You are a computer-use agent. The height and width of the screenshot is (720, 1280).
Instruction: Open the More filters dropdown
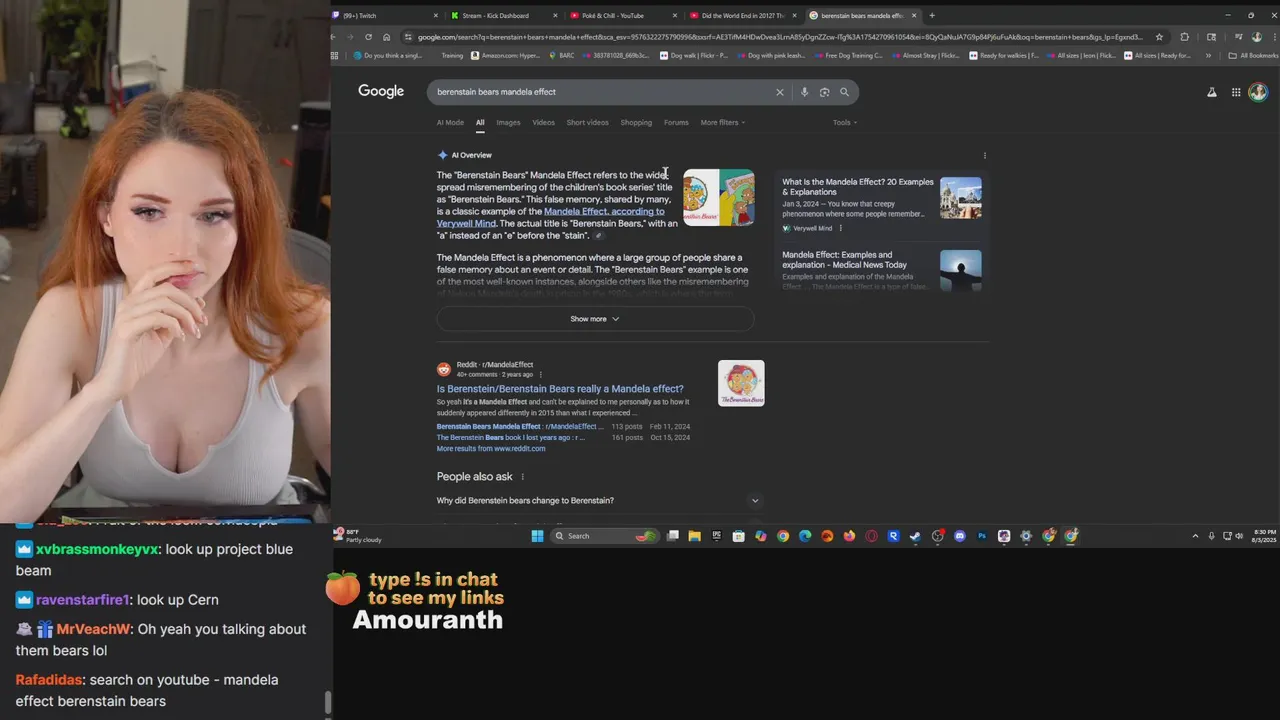click(x=723, y=122)
